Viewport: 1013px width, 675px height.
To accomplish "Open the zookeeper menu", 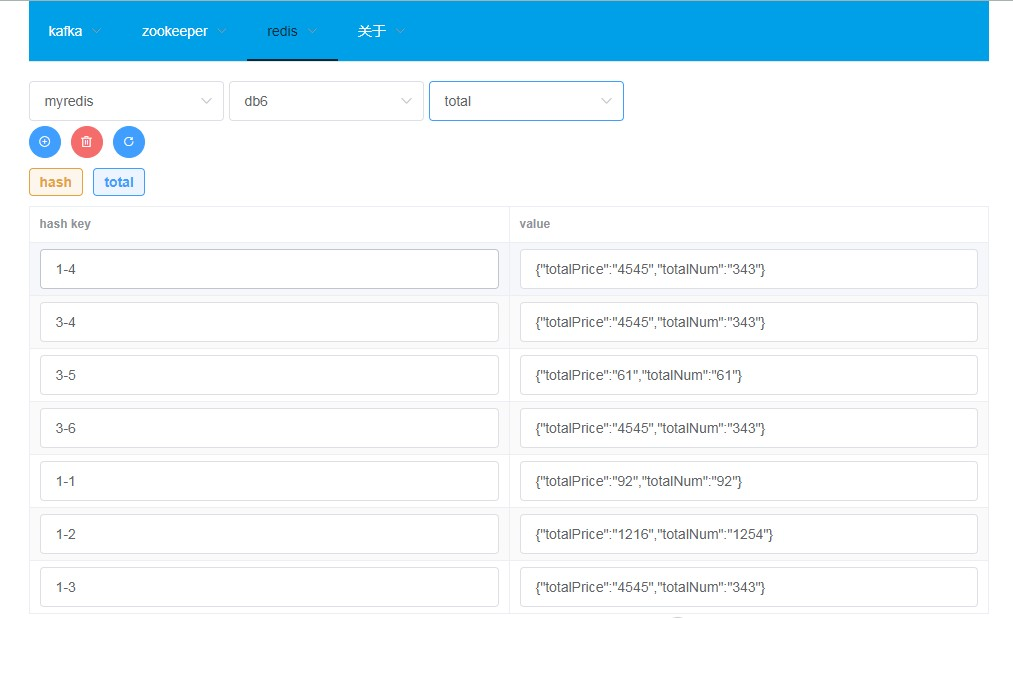I will tap(184, 31).
